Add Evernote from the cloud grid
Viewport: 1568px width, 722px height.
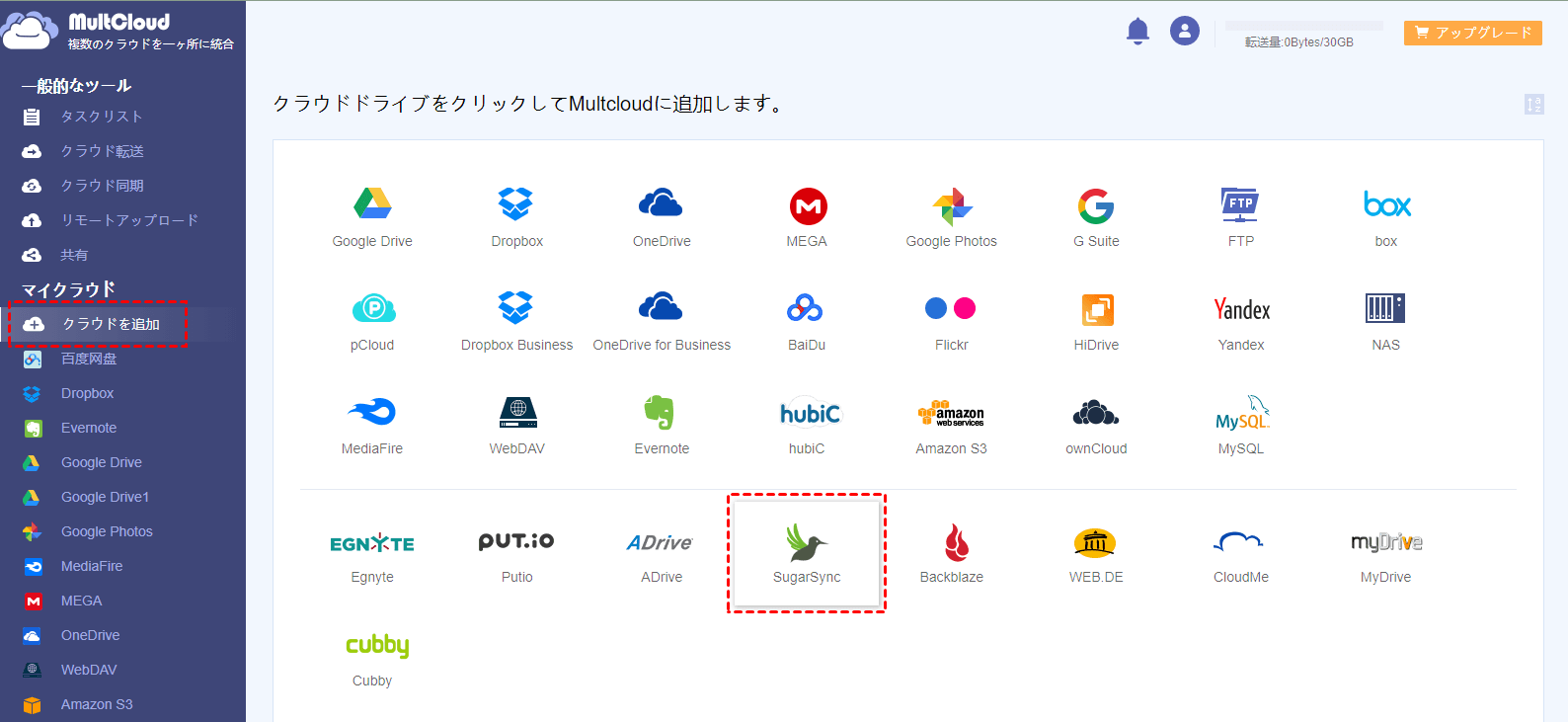[x=662, y=424]
